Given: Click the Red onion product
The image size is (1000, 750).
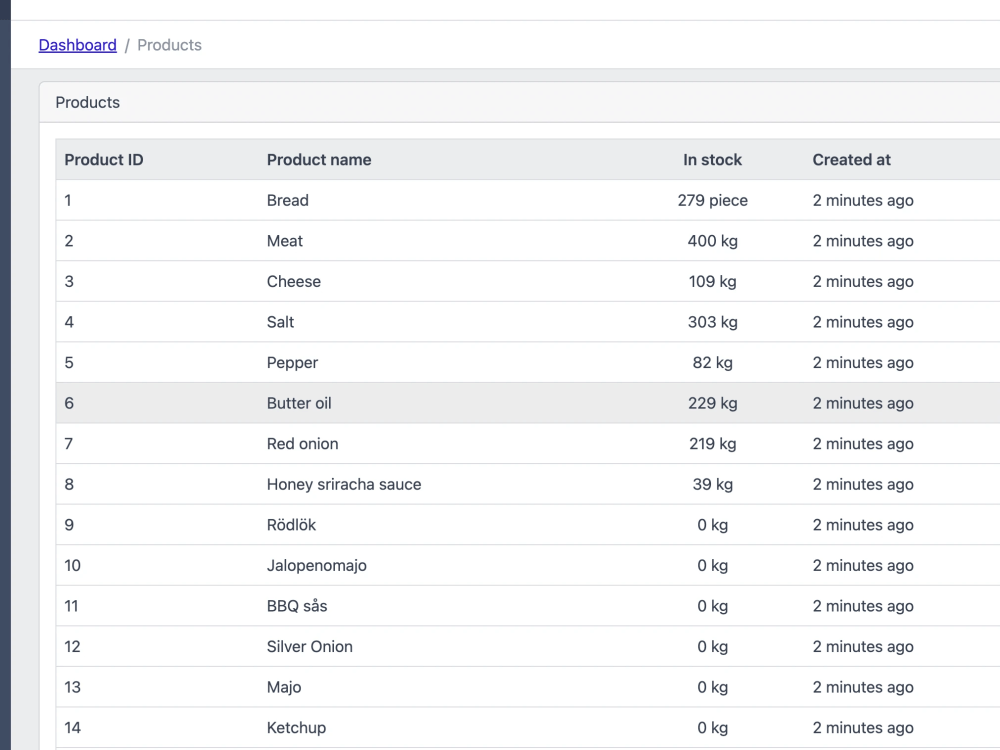Looking at the screenshot, I should click(302, 443).
